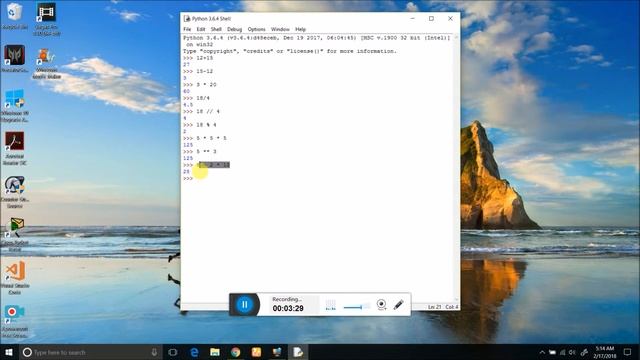Open the network icon in system tray
Image resolution: width=640 pixels, height=360 pixels.
[x=562, y=352]
